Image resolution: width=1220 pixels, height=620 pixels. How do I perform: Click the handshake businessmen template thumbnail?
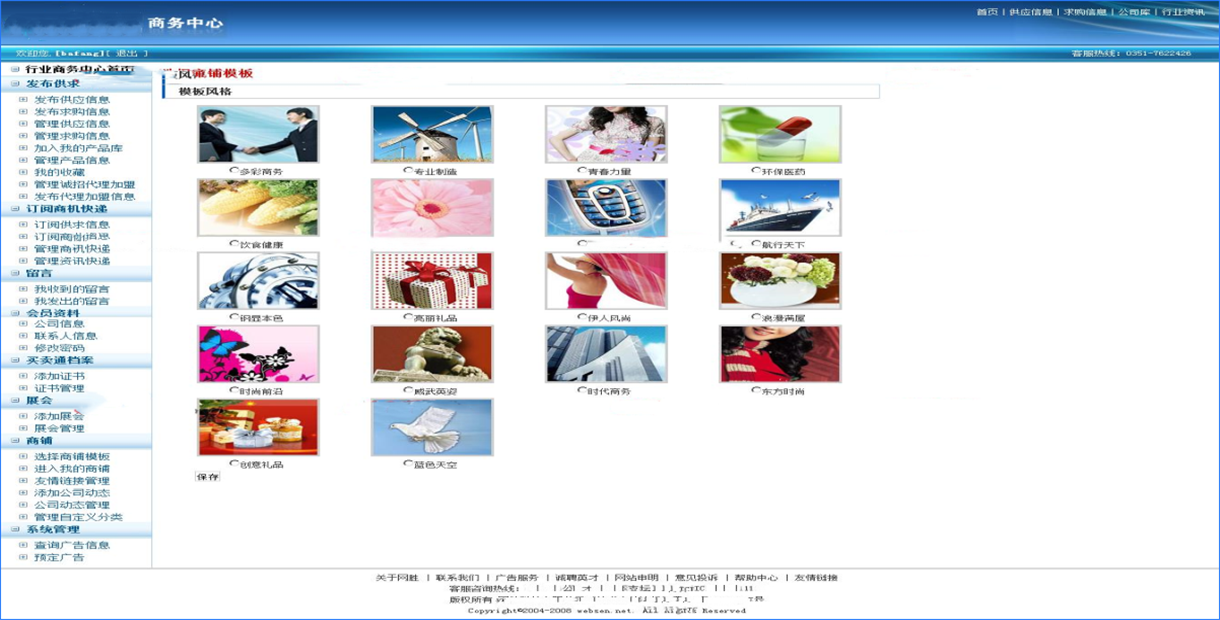pyautogui.click(x=258, y=134)
